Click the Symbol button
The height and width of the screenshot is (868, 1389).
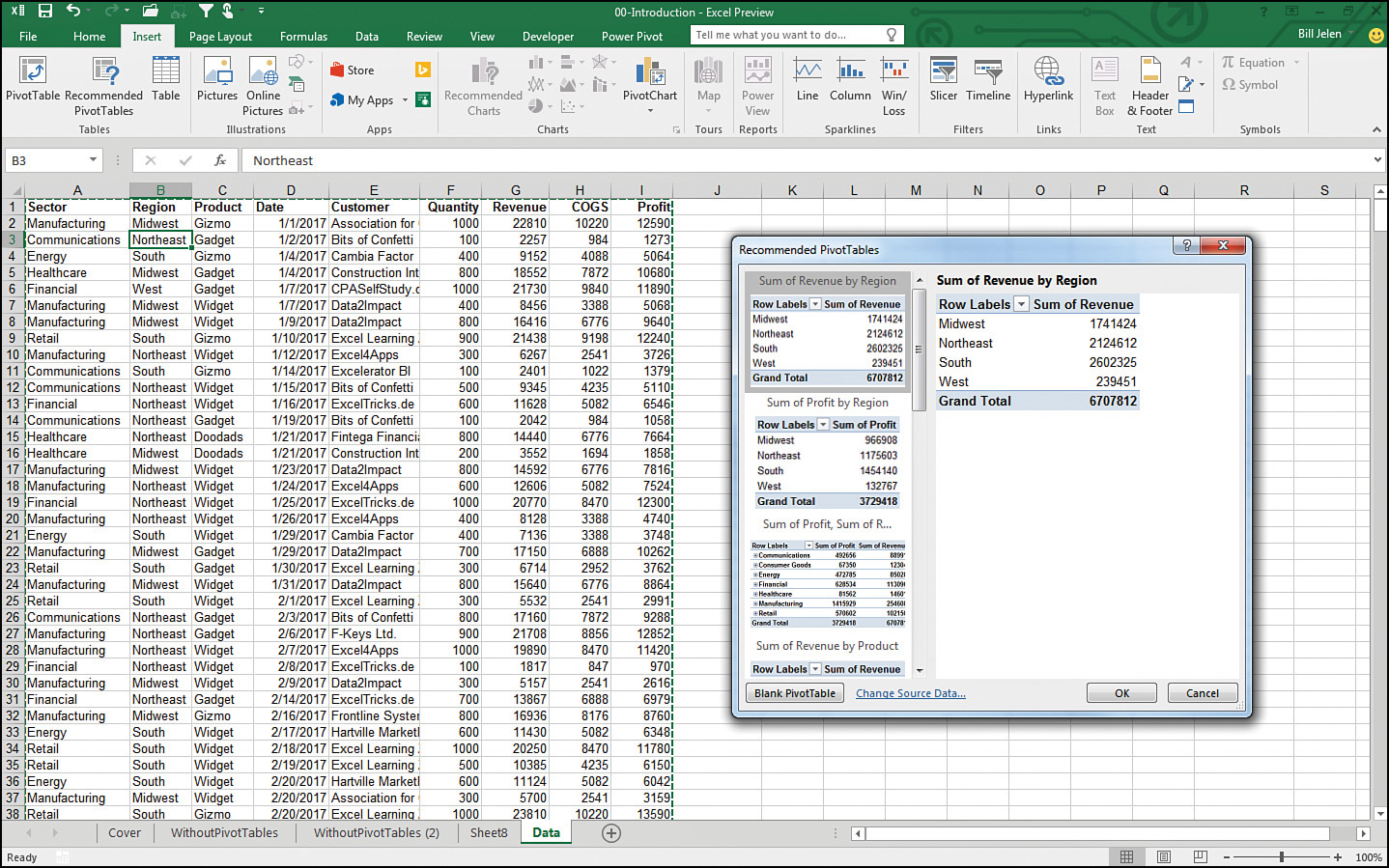pyautogui.click(x=1250, y=85)
